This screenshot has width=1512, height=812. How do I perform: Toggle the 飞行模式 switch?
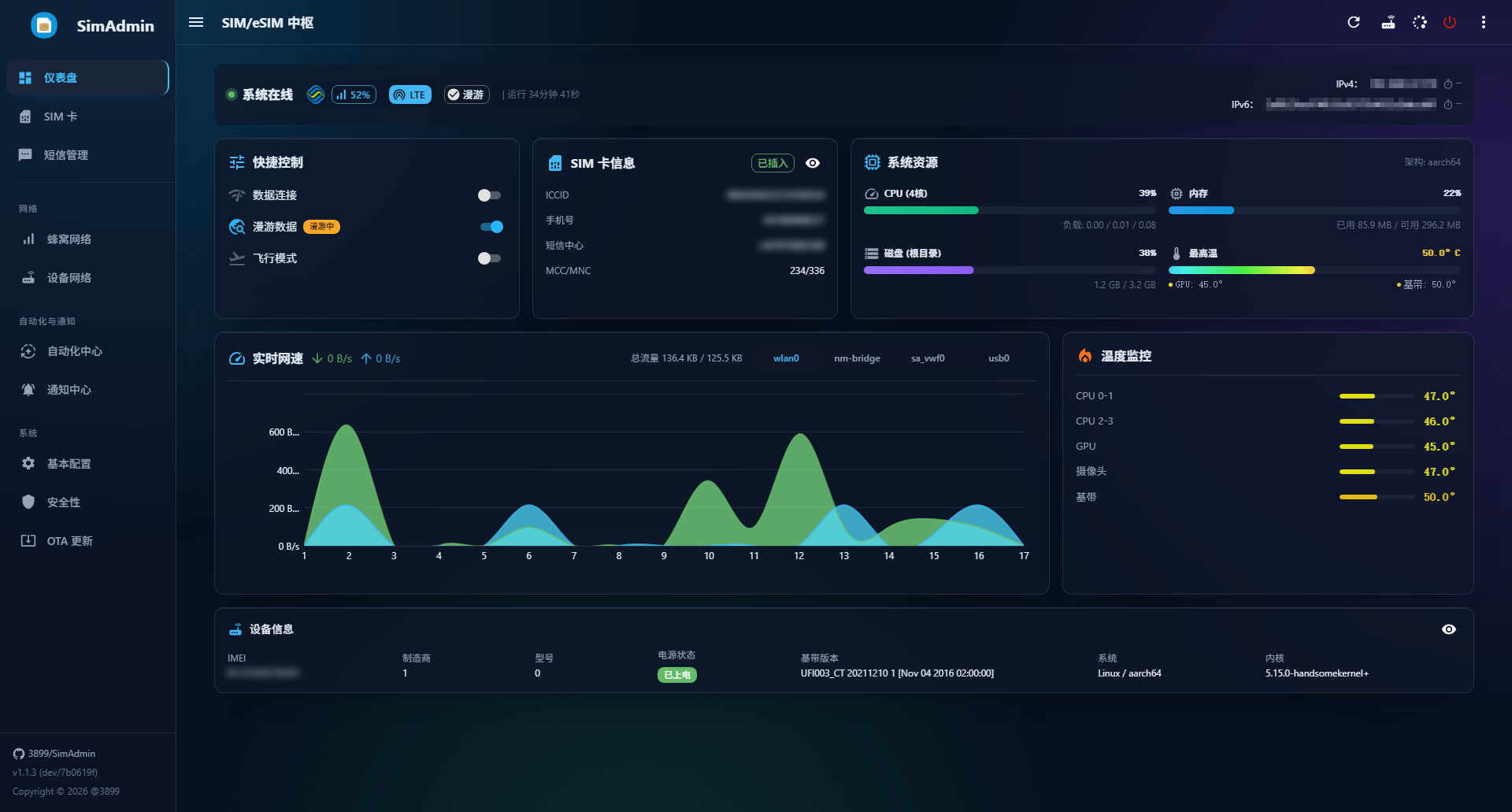pyautogui.click(x=489, y=258)
